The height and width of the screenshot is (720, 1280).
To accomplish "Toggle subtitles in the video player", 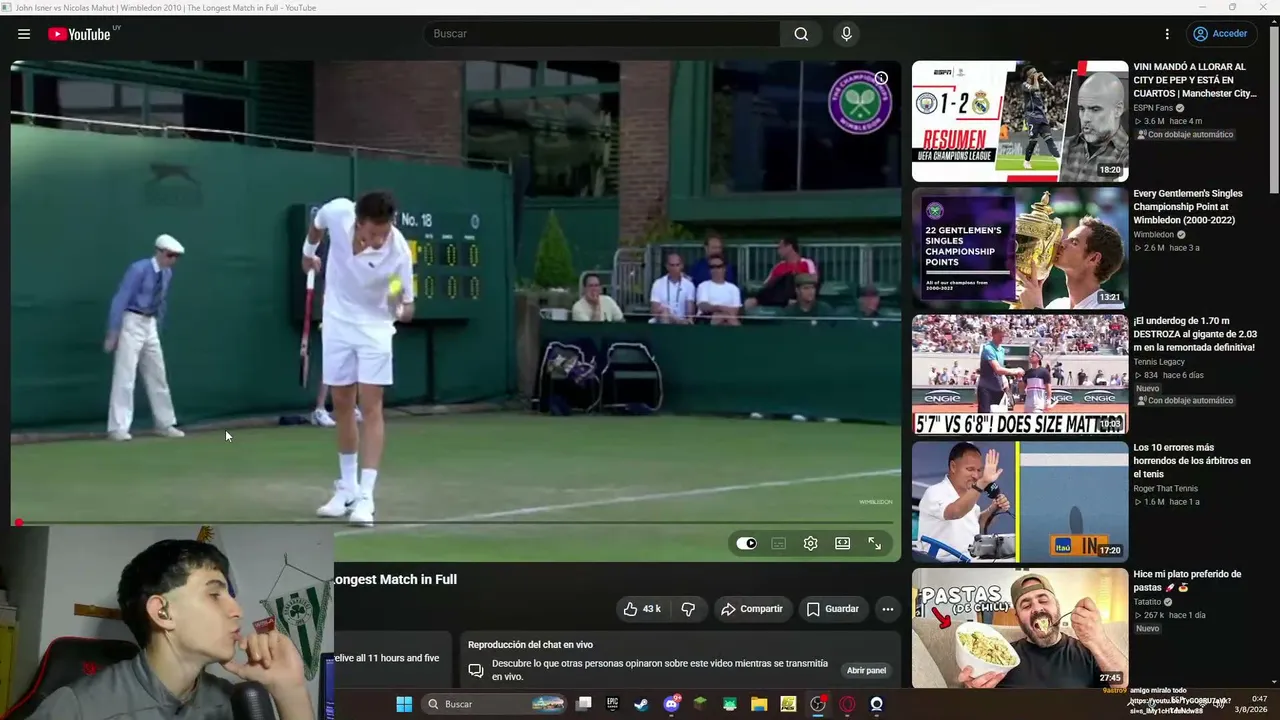I will pos(779,543).
